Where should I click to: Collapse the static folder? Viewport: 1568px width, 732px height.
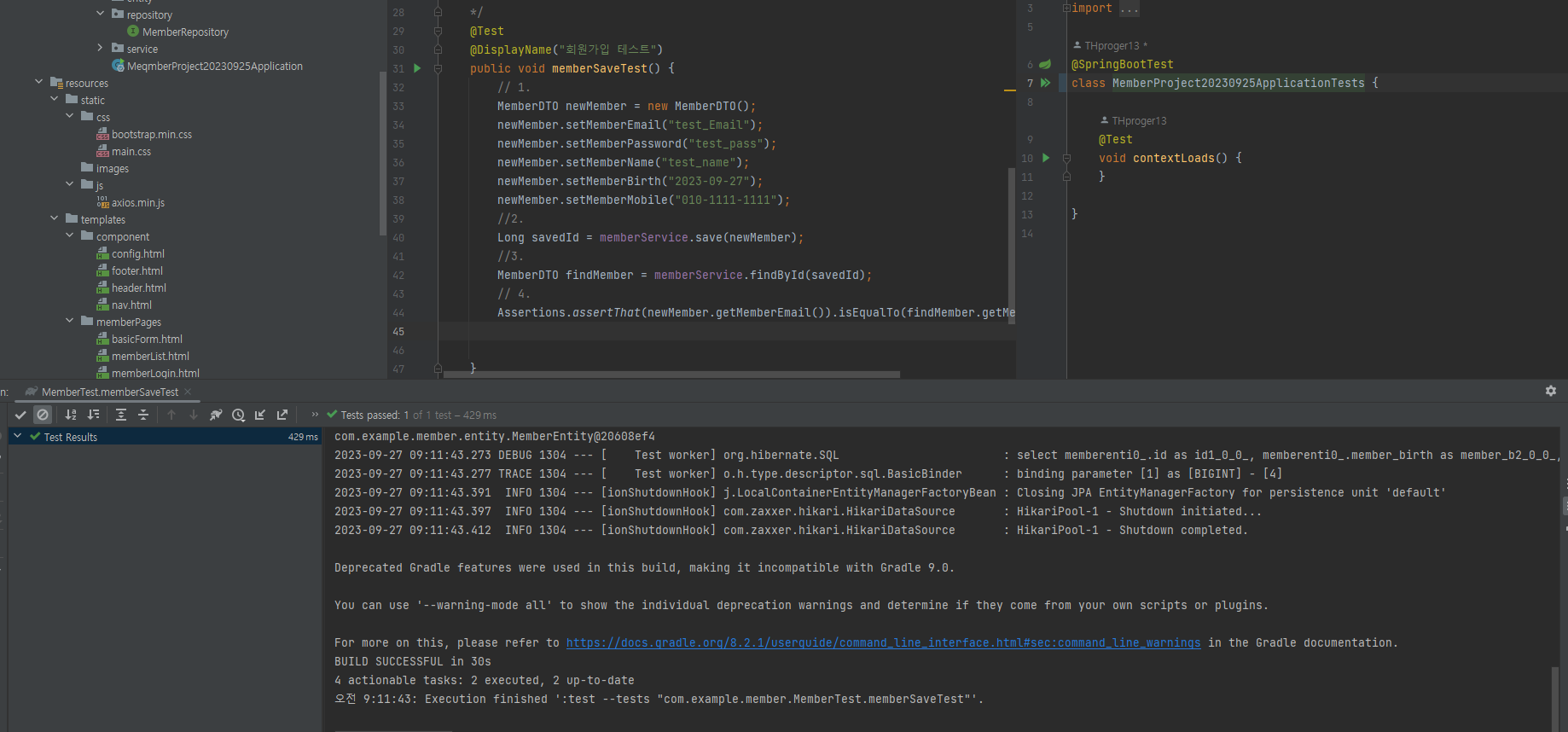point(54,99)
